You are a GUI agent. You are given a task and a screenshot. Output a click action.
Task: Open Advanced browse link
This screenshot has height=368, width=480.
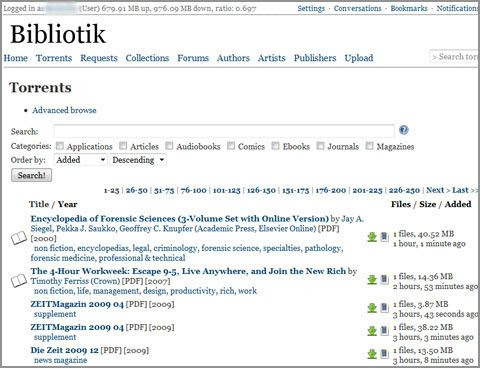point(64,110)
